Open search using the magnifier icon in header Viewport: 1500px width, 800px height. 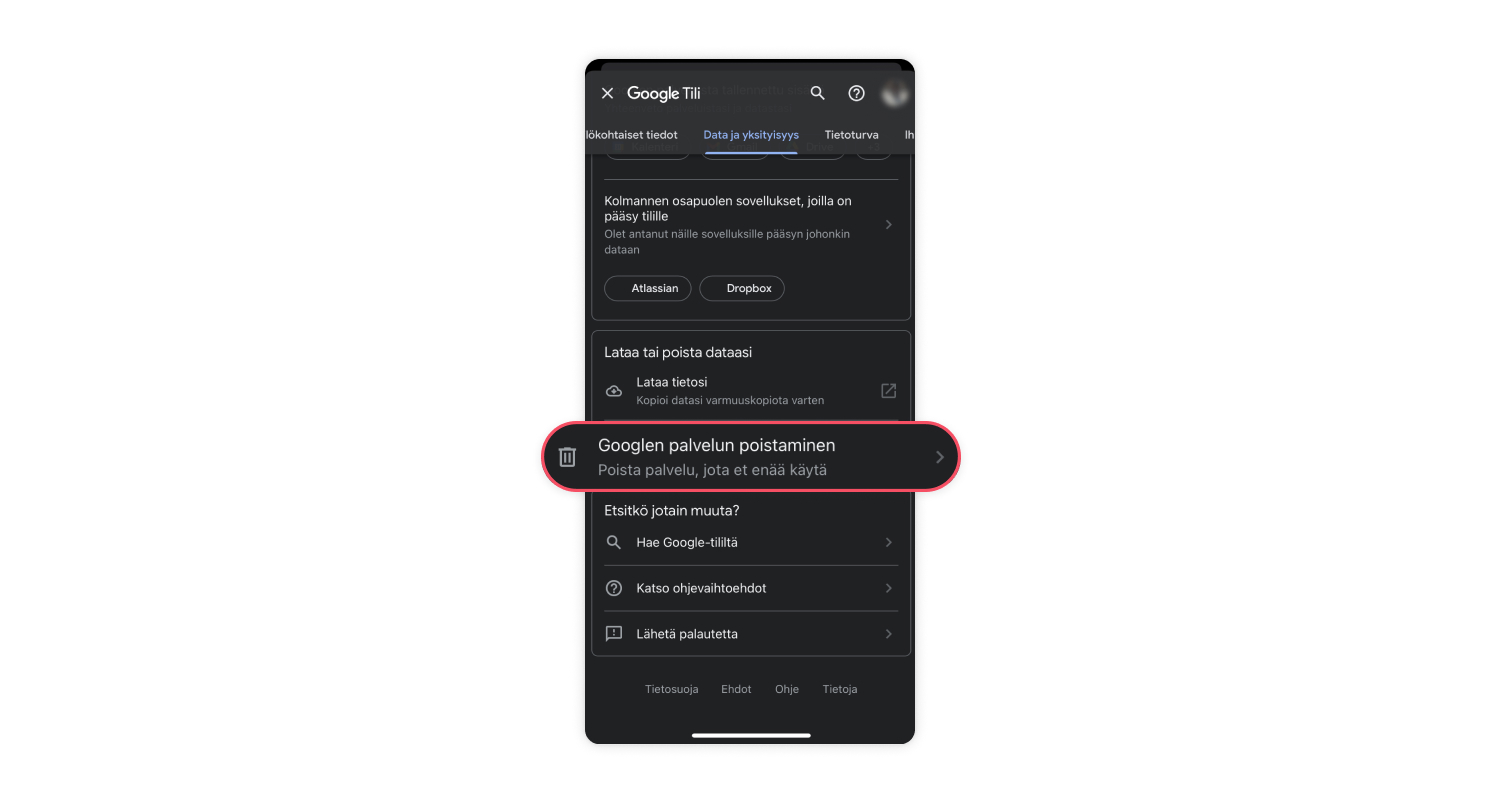(818, 93)
